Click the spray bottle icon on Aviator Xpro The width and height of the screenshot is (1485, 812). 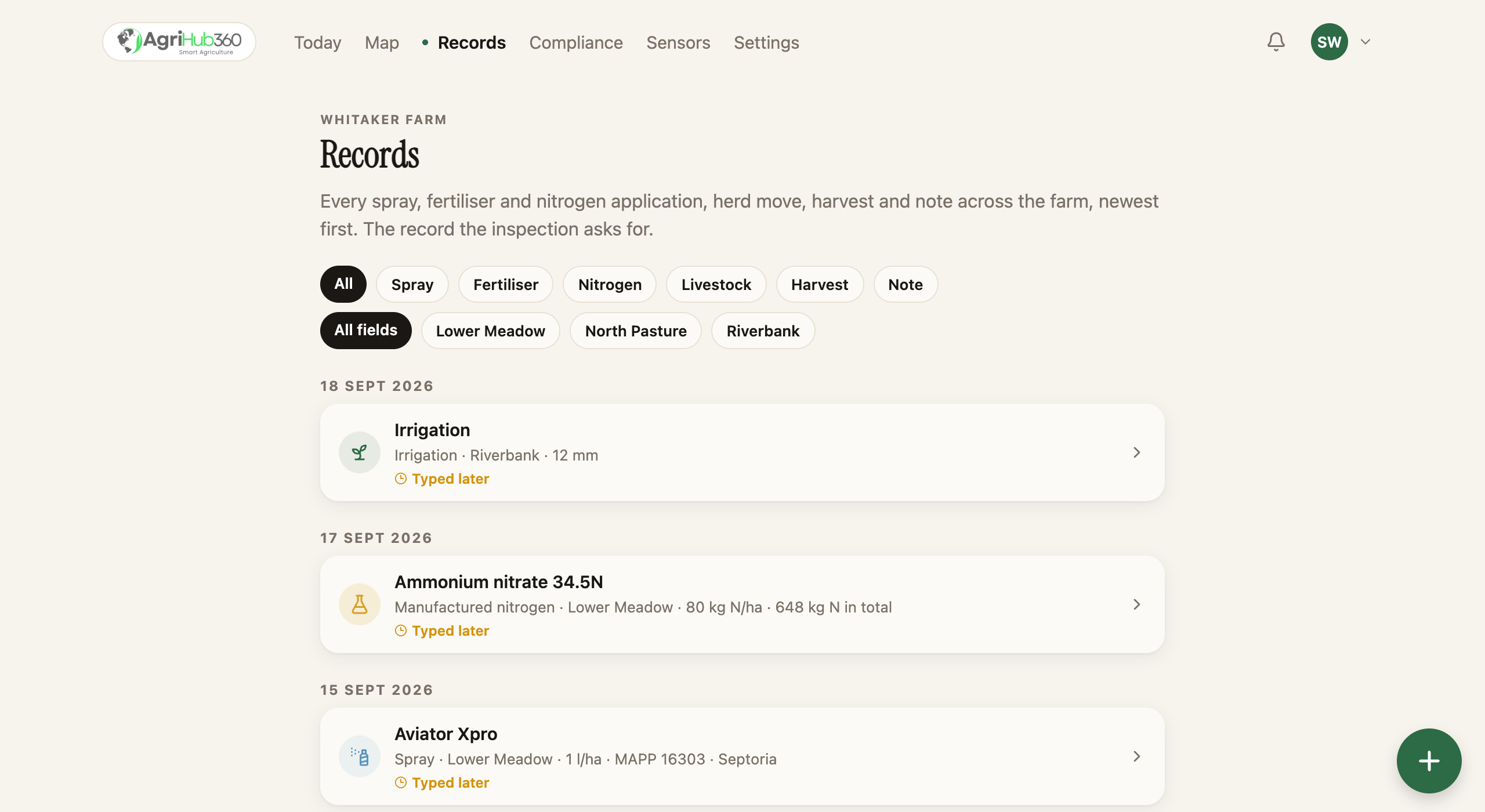(360, 756)
